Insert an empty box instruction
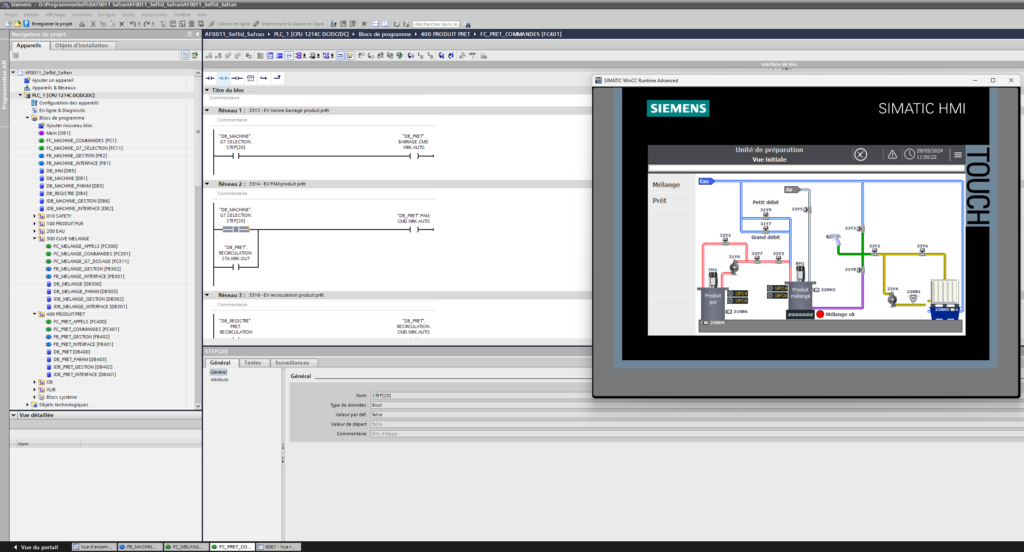 pos(251,78)
